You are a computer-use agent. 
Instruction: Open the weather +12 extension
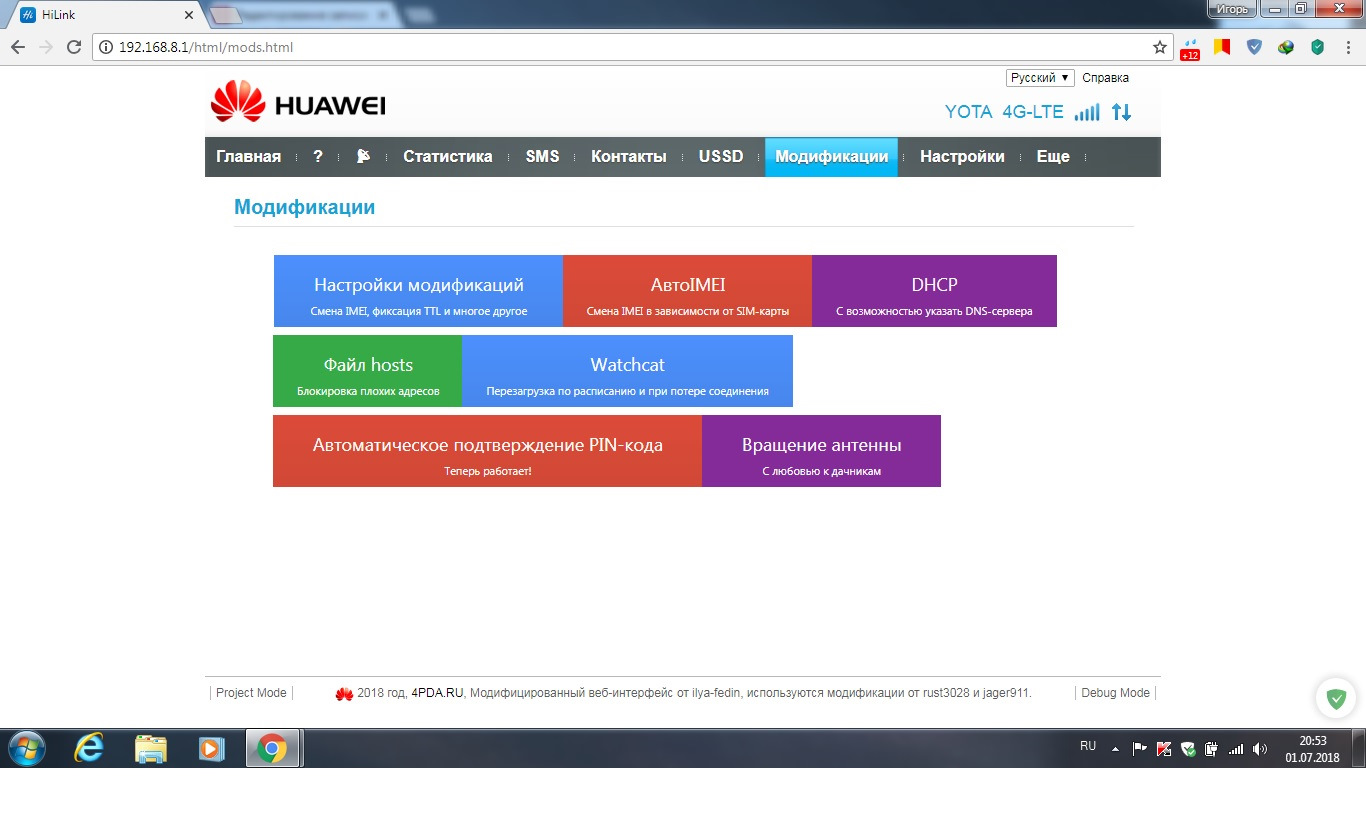[1190, 48]
